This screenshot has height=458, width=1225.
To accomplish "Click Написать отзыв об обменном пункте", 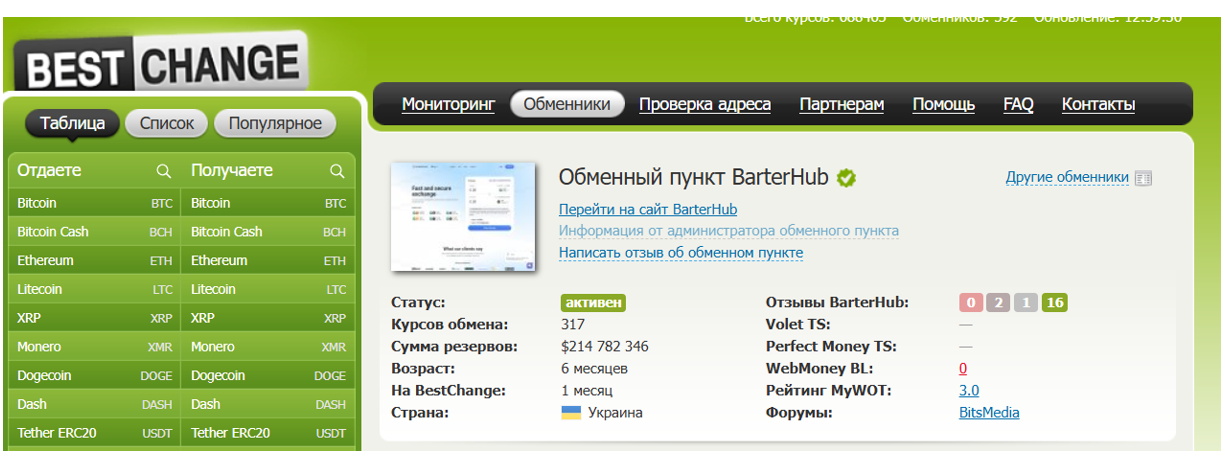I will 681,253.
